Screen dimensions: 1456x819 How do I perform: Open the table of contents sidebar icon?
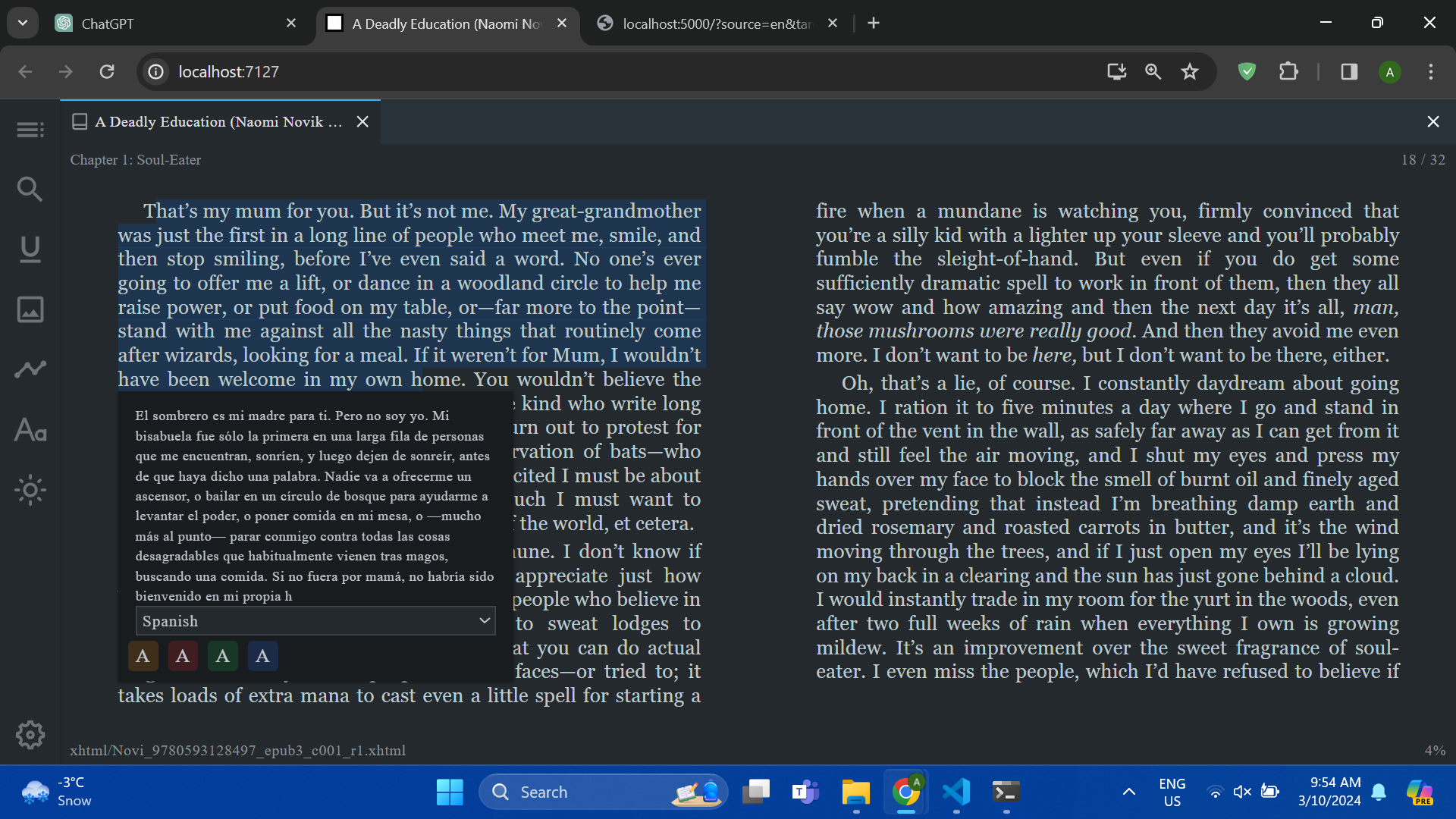tap(30, 130)
